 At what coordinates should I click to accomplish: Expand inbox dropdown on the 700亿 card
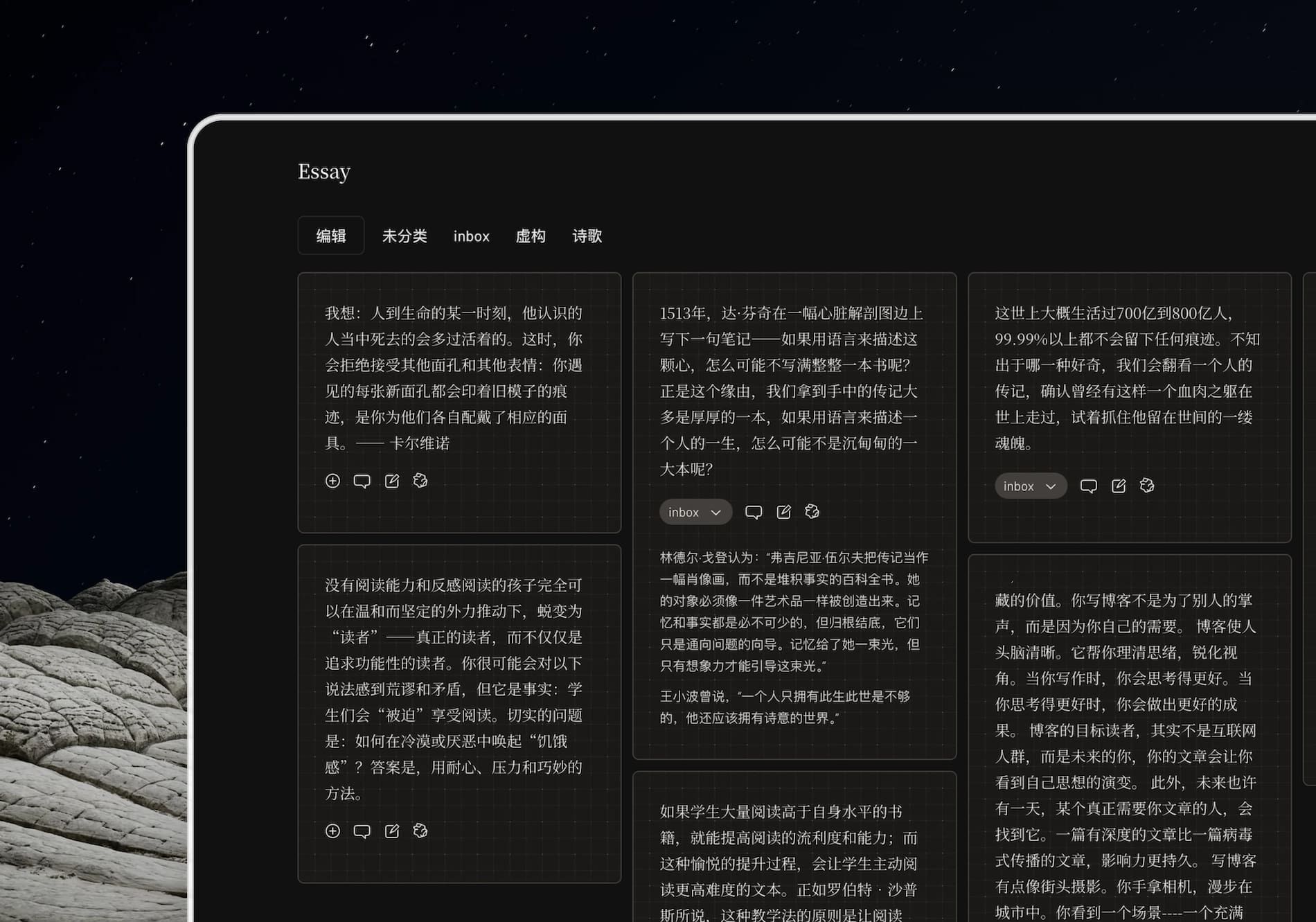pos(1031,486)
